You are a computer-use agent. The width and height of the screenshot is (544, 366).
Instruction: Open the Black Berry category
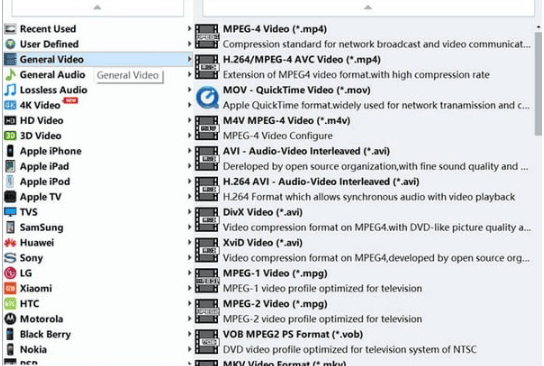(x=97, y=334)
